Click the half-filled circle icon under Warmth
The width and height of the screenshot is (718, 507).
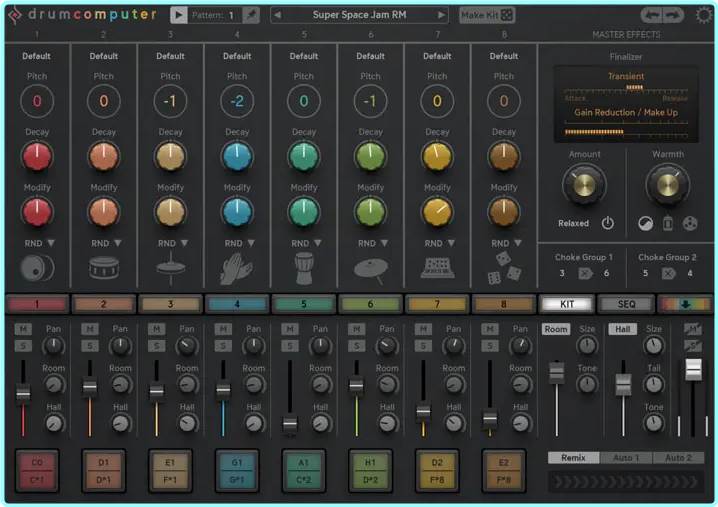(646, 224)
